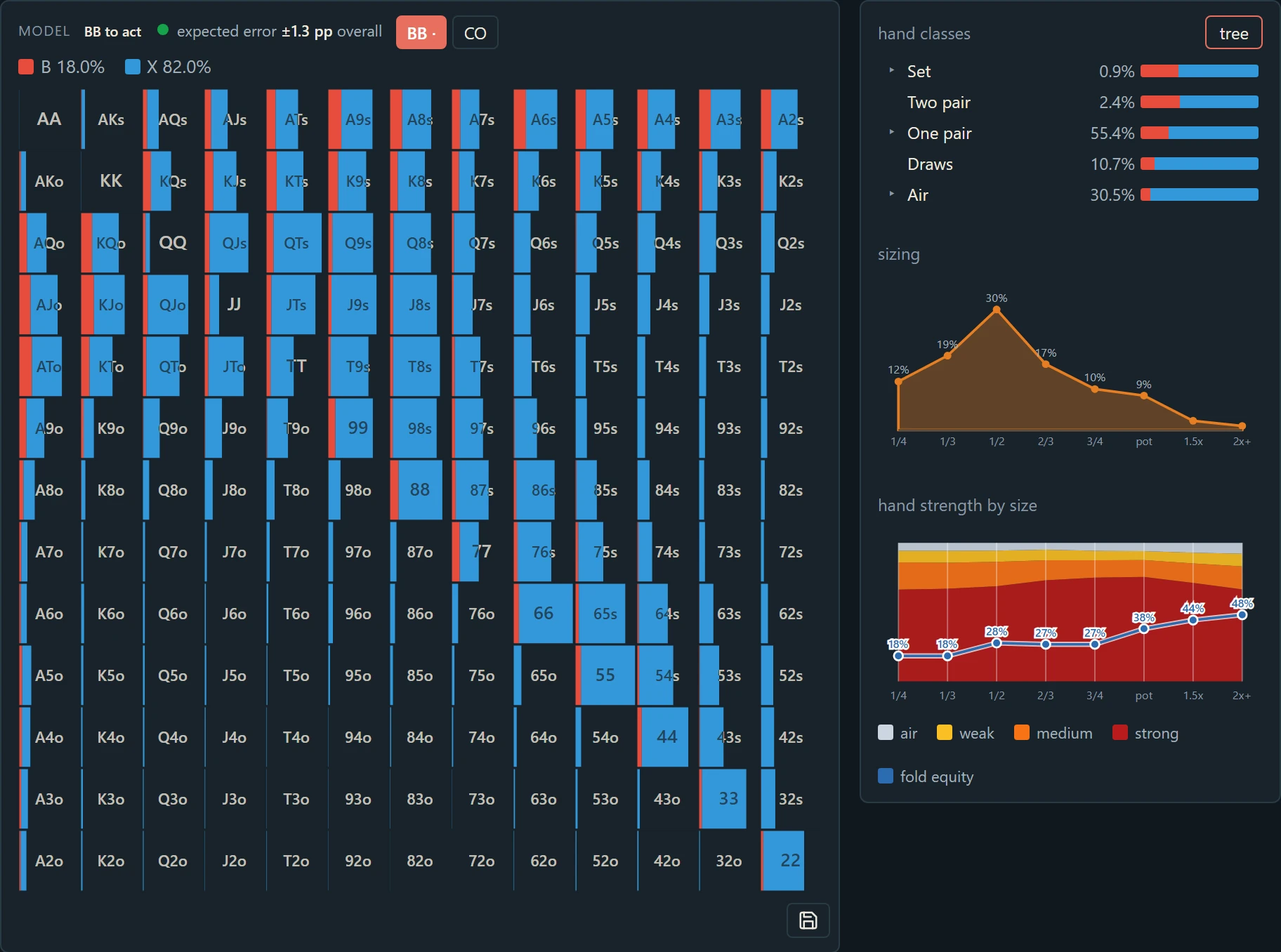
Task: Switch to the CO position tab
Action: coord(475,33)
